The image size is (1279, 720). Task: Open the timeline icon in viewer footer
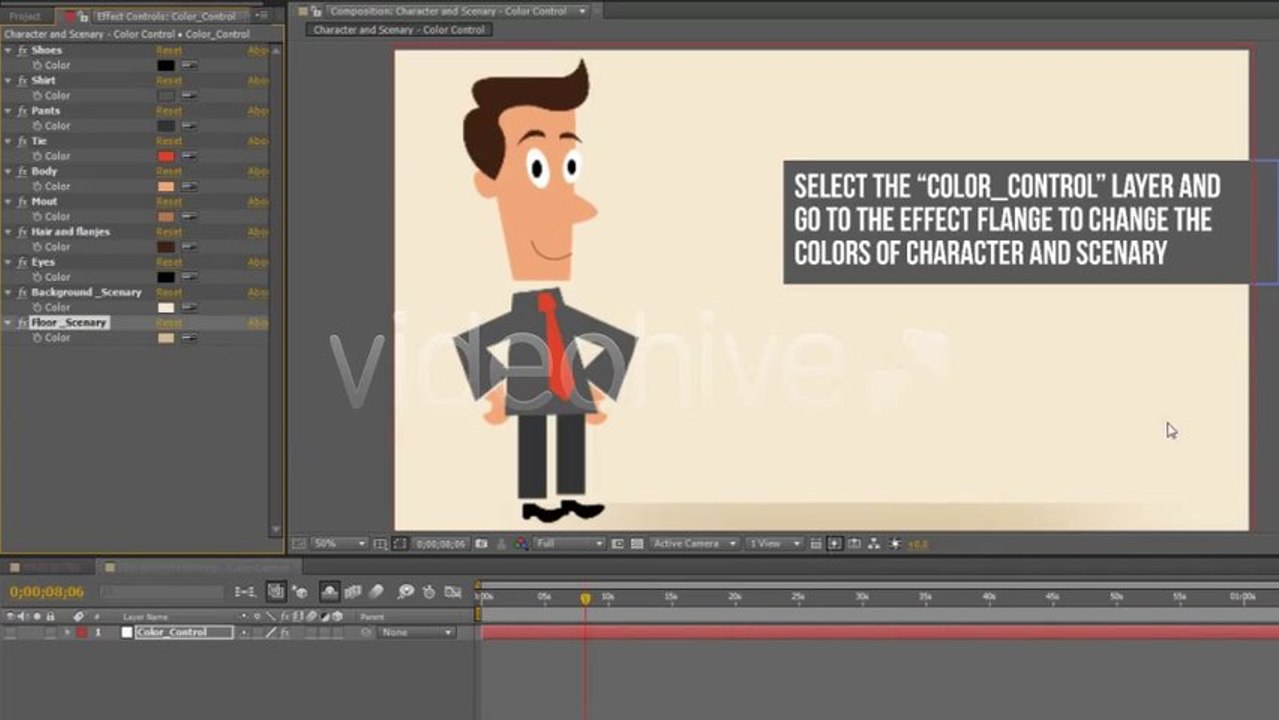click(x=854, y=543)
